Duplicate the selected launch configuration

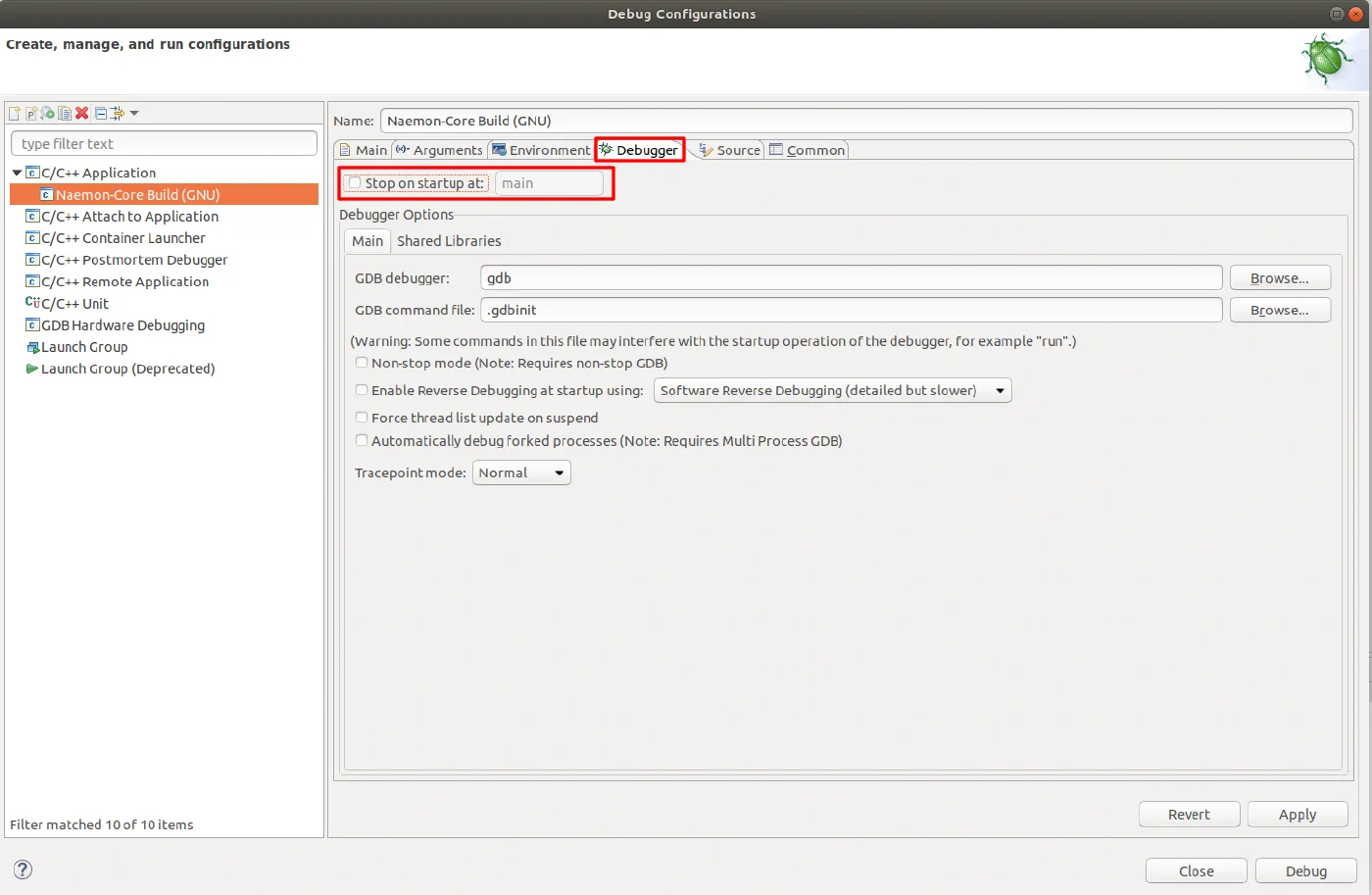click(x=65, y=114)
